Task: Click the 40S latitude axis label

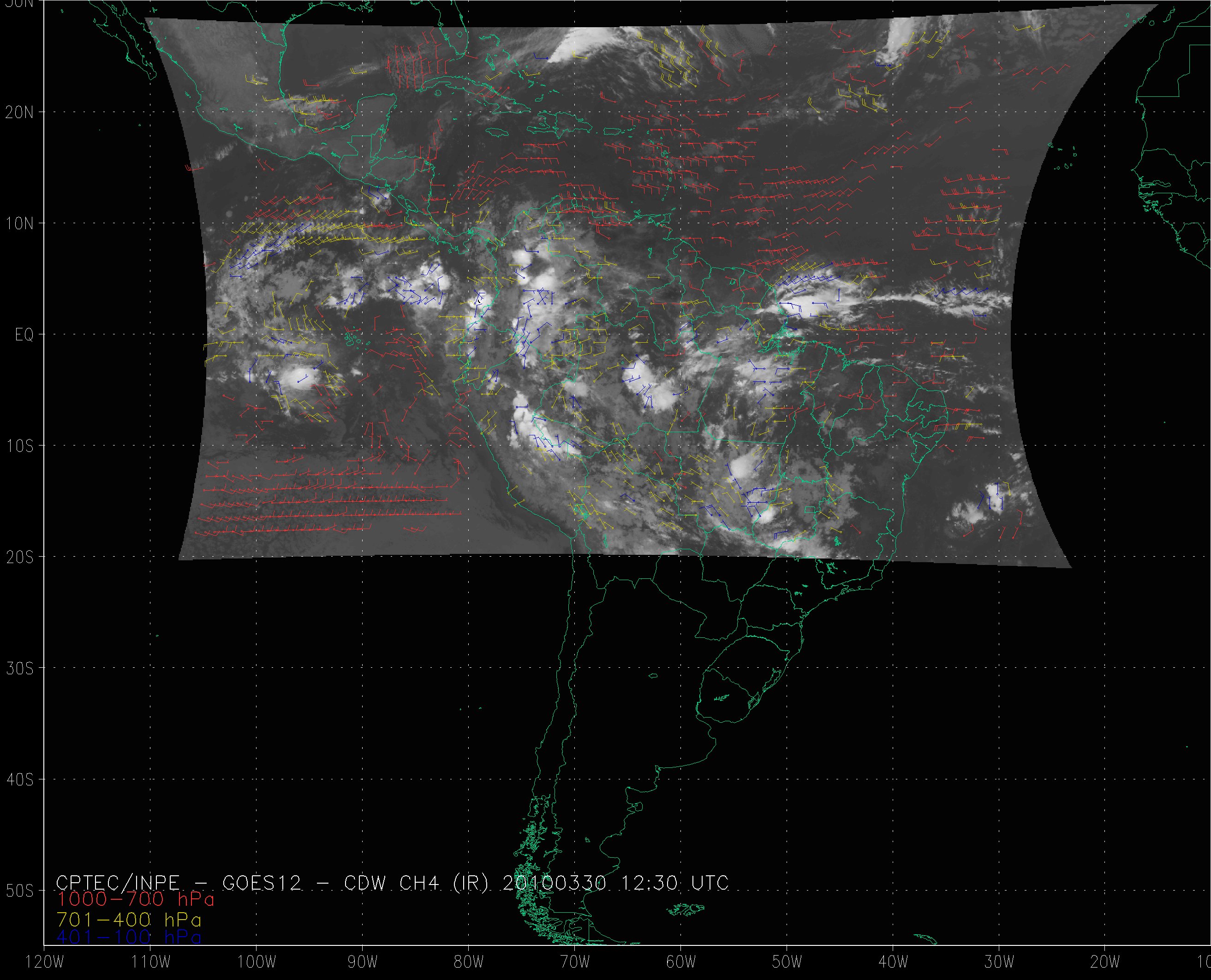Action: tap(19, 779)
